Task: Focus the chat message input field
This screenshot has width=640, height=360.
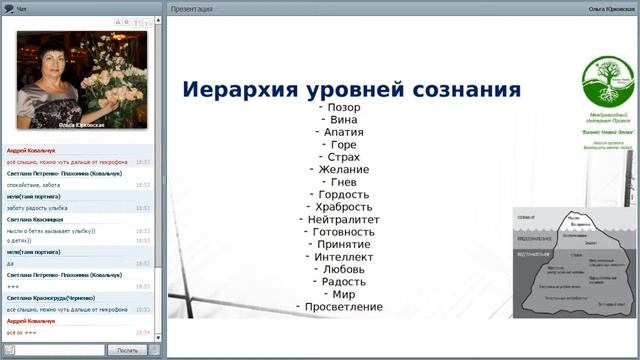Action: [x=60, y=350]
